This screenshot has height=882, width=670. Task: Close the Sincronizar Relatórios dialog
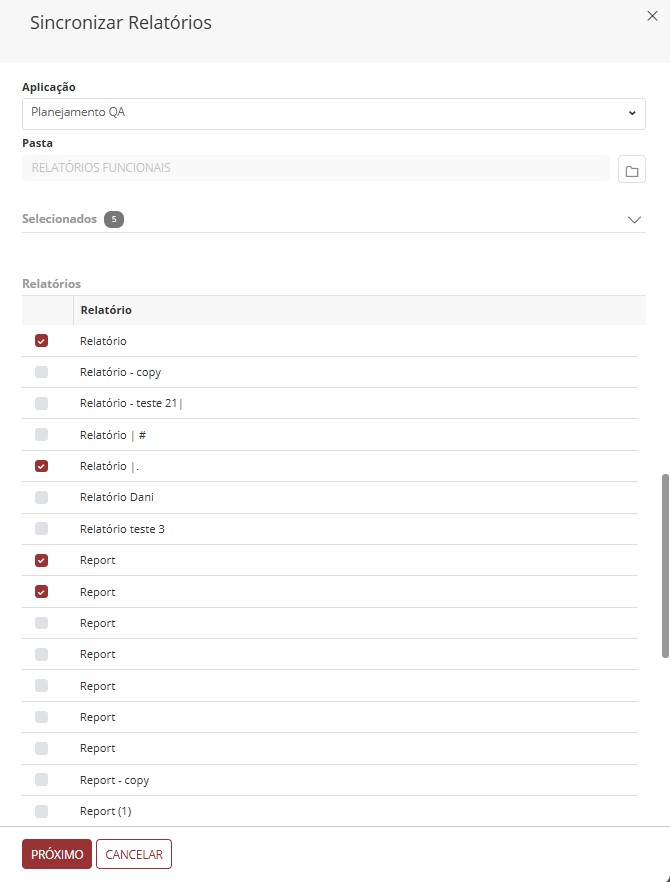point(653,15)
